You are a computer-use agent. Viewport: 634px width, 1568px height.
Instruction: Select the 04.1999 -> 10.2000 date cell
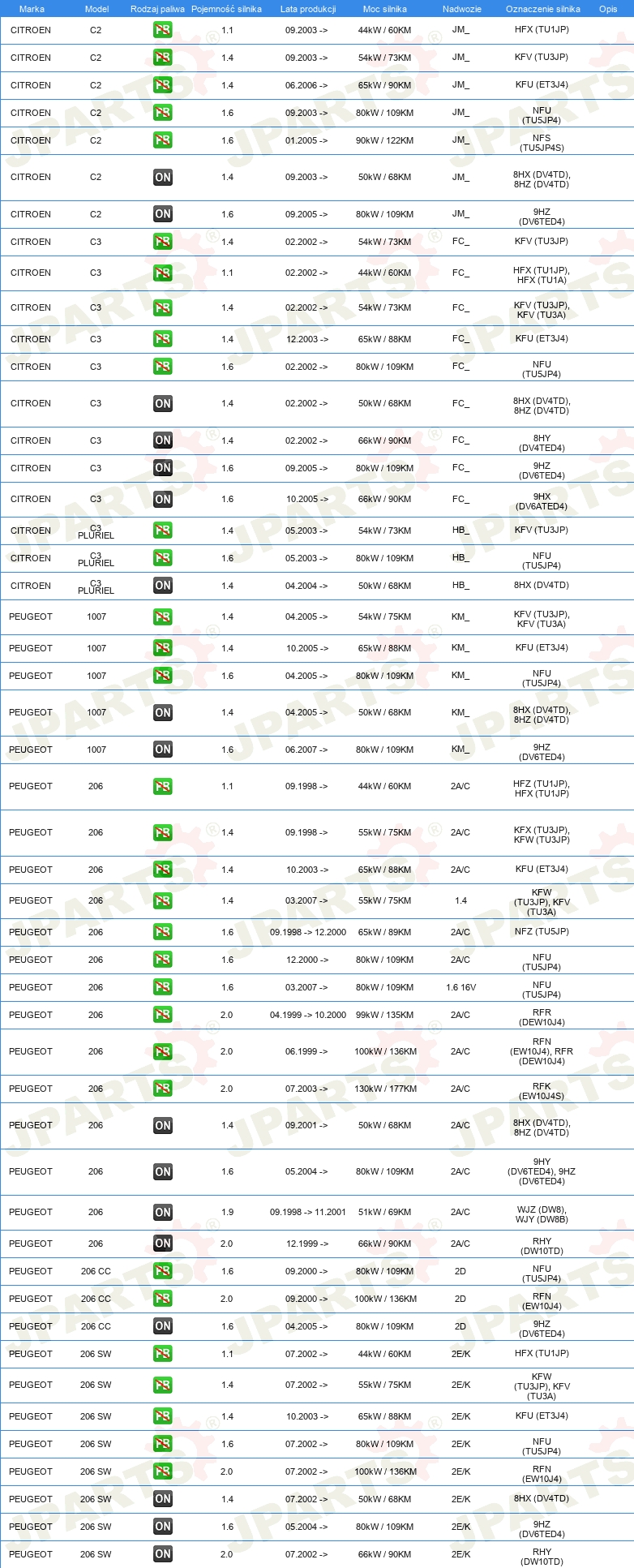pos(308,1015)
